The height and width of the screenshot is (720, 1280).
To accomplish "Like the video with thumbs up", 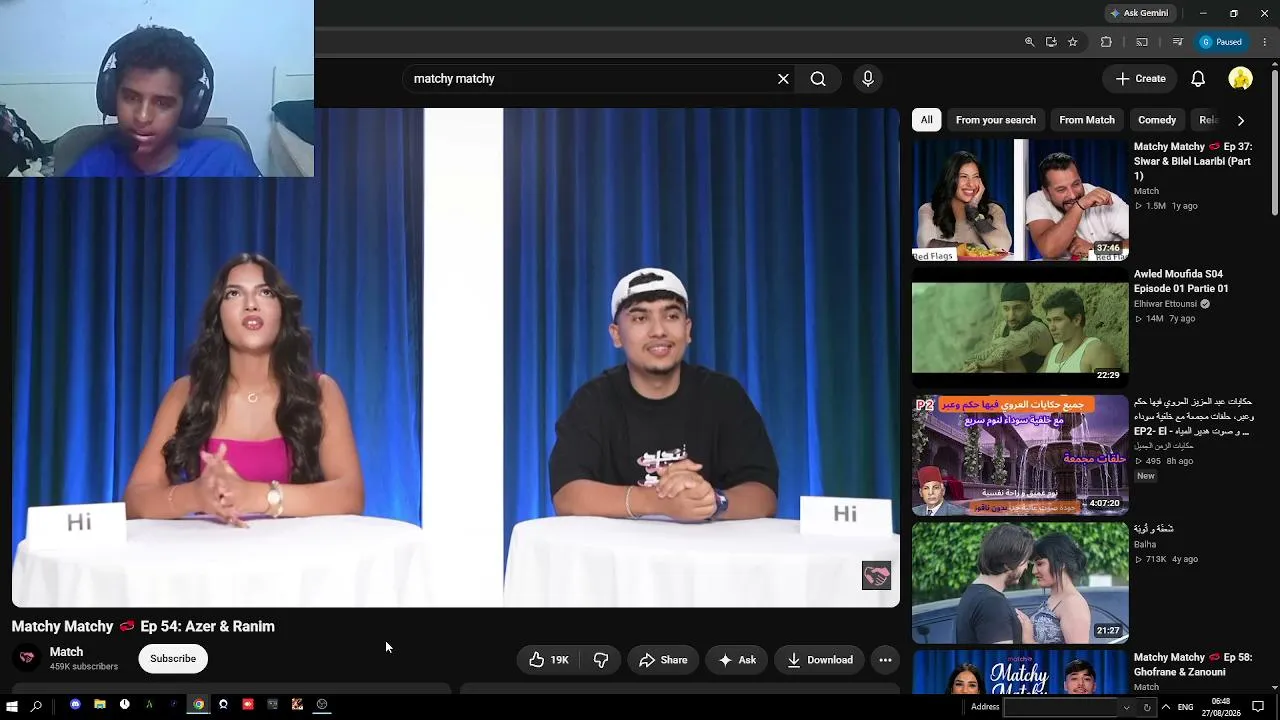I will 549,660.
